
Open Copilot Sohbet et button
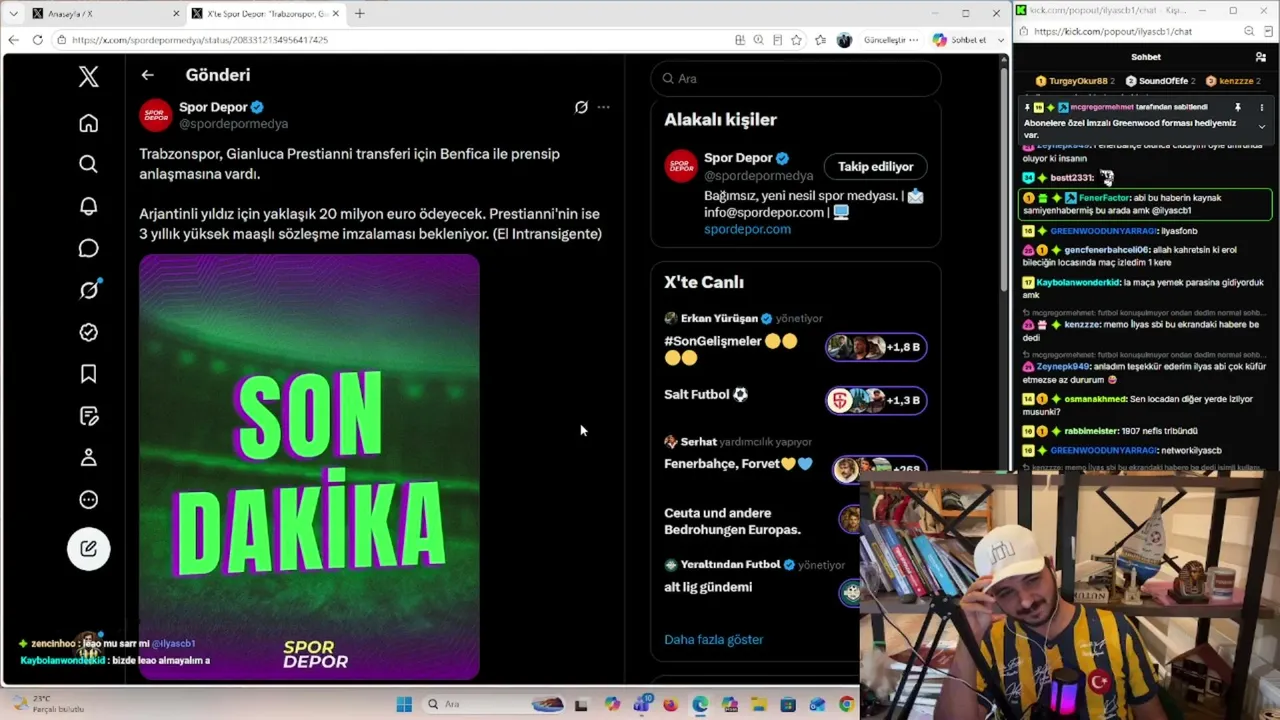click(x=958, y=40)
